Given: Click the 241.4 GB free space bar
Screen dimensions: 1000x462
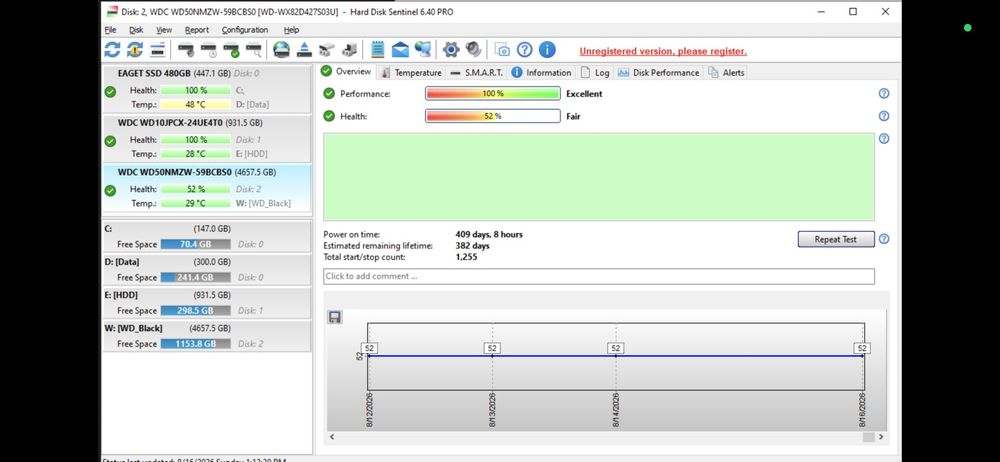Looking at the screenshot, I should click(195, 278).
